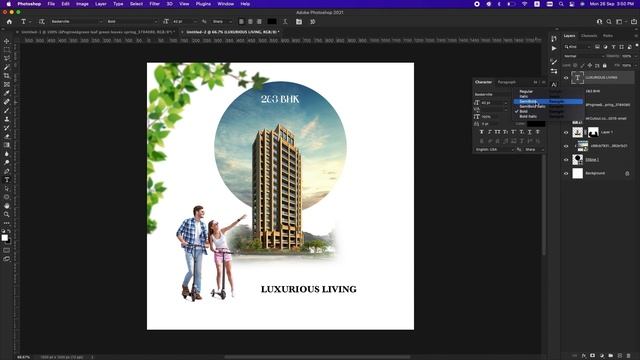Open layer blend mode Normal dropdown
The image size is (640, 360).
click(x=583, y=56)
